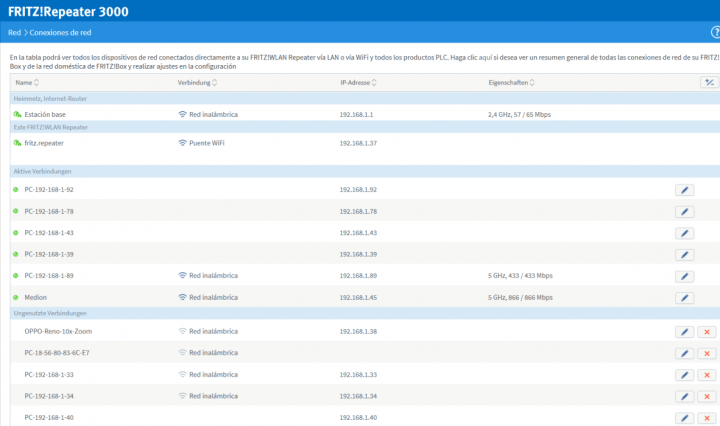Click '2,4 GHz, 57 / 65 Mbps' property

(519, 114)
